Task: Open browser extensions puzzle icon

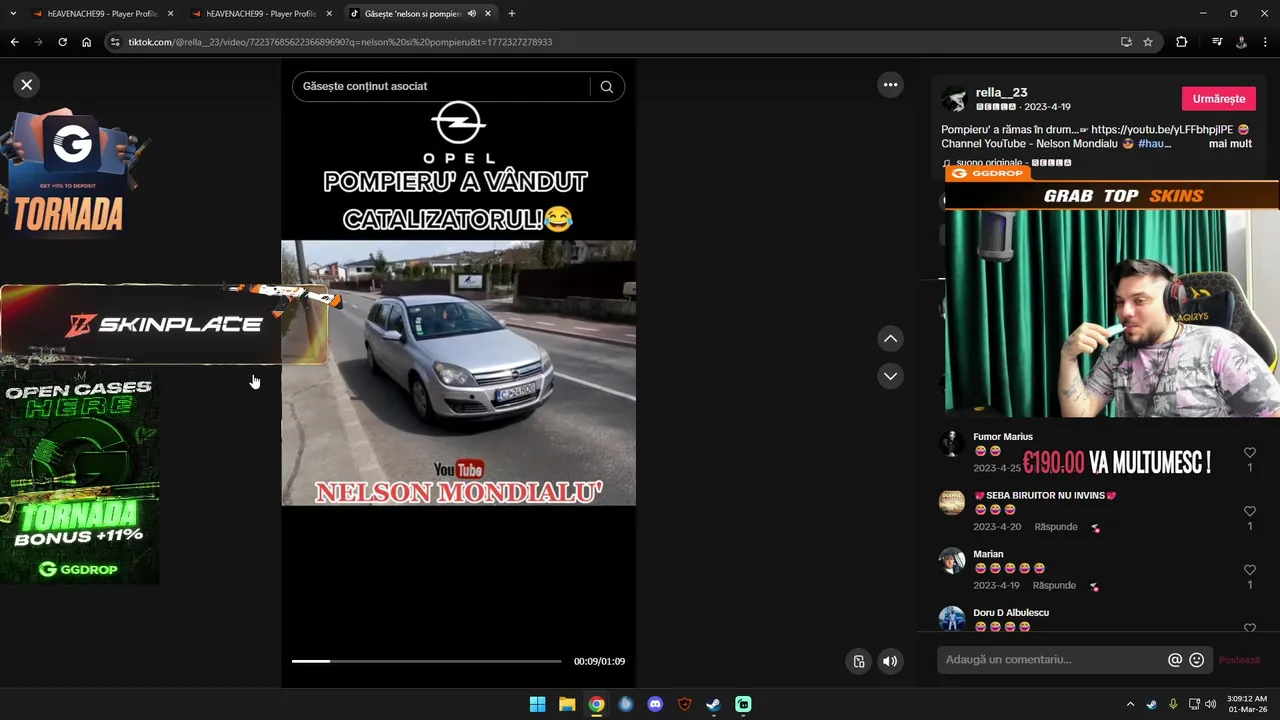Action: [1181, 42]
